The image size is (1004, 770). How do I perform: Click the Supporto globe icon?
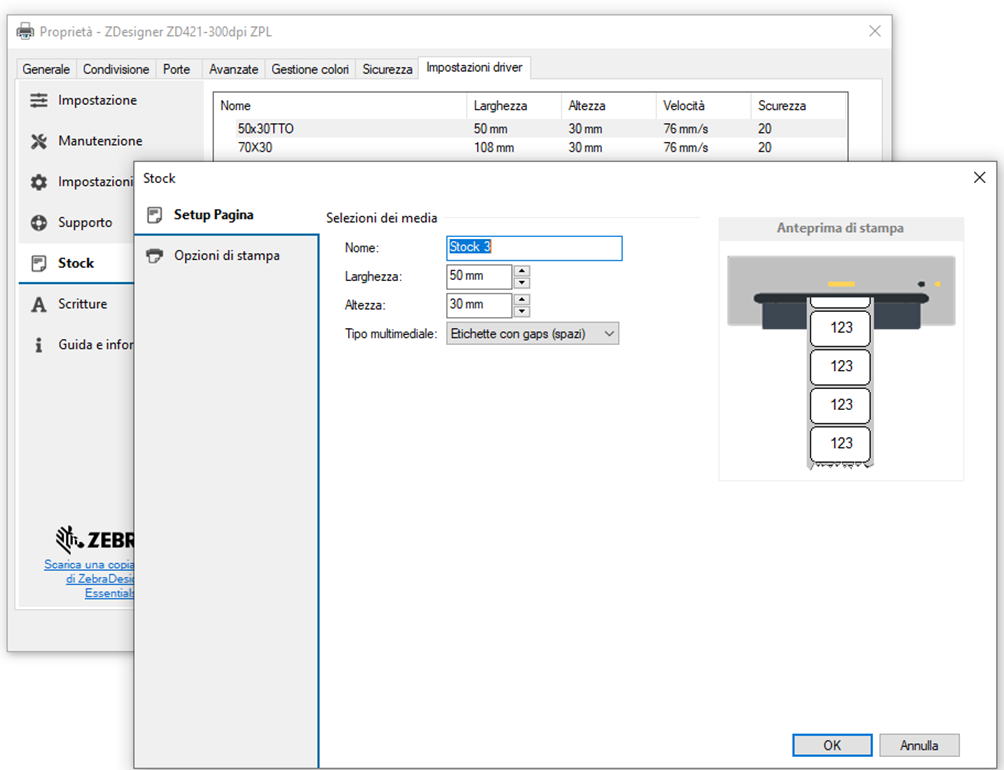(x=39, y=223)
